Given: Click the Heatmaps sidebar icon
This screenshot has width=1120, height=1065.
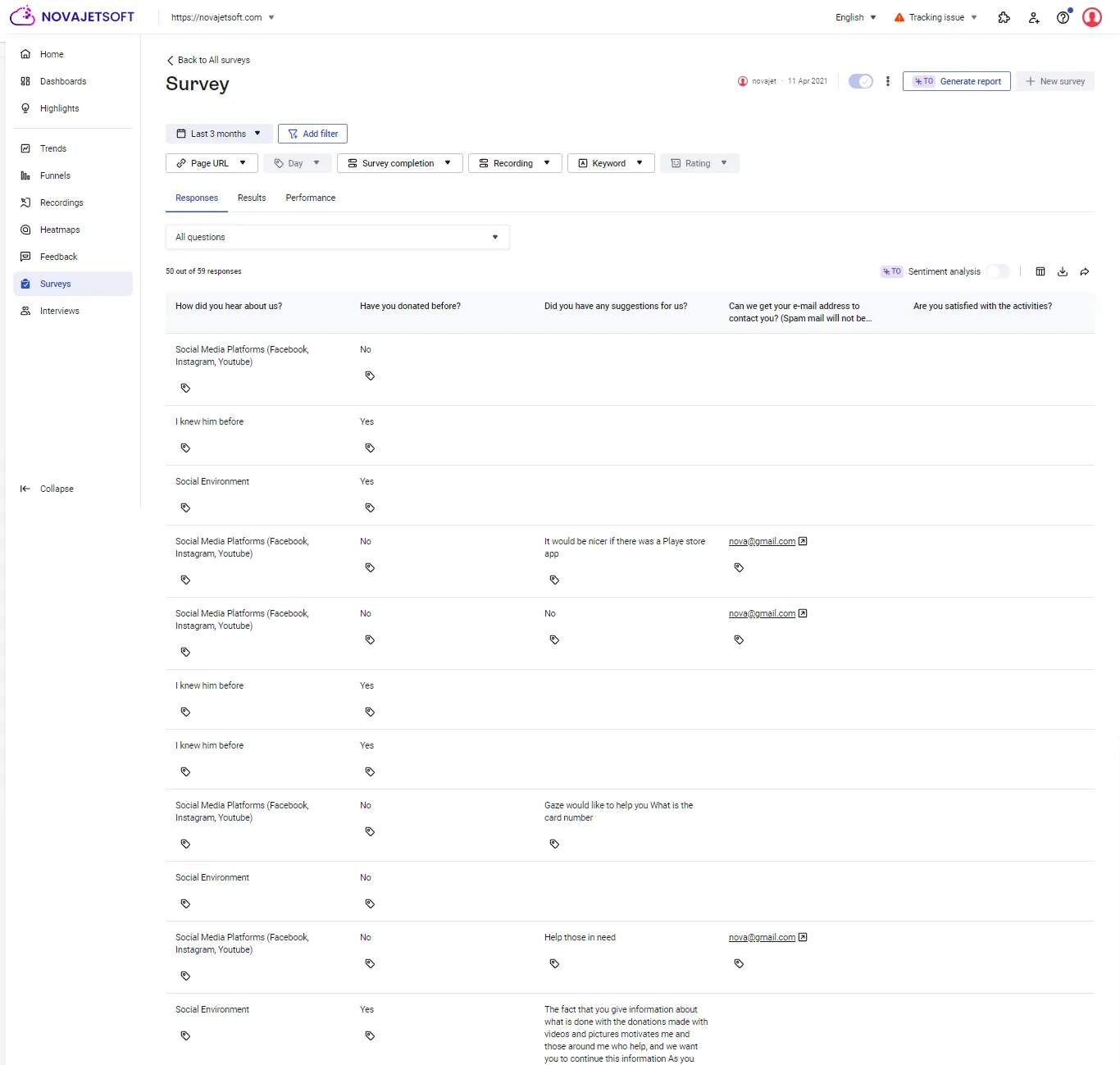Looking at the screenshot, I should [x=25, y=230].
